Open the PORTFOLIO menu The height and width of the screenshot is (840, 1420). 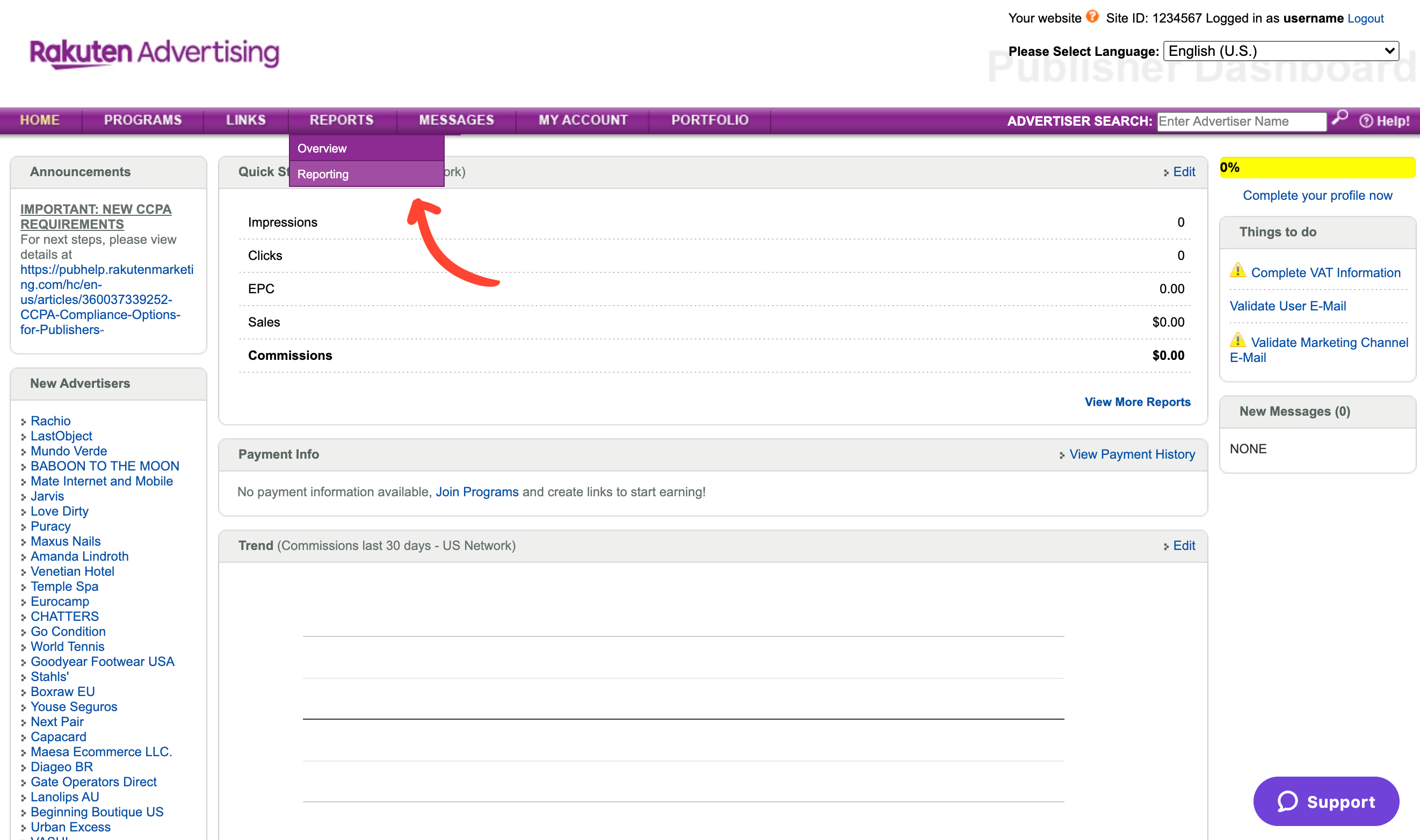709,120
